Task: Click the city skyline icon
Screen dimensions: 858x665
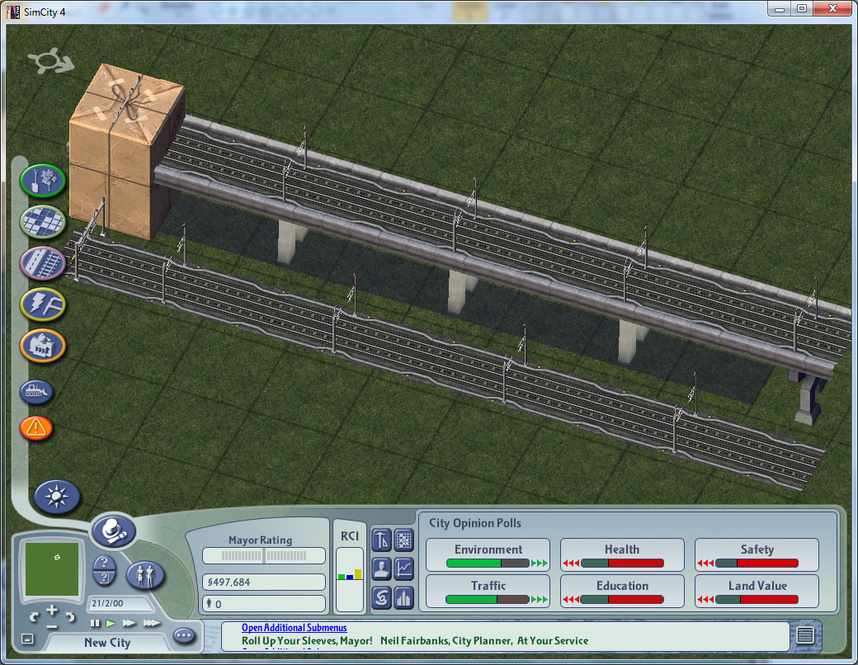Action: [404, 597]
